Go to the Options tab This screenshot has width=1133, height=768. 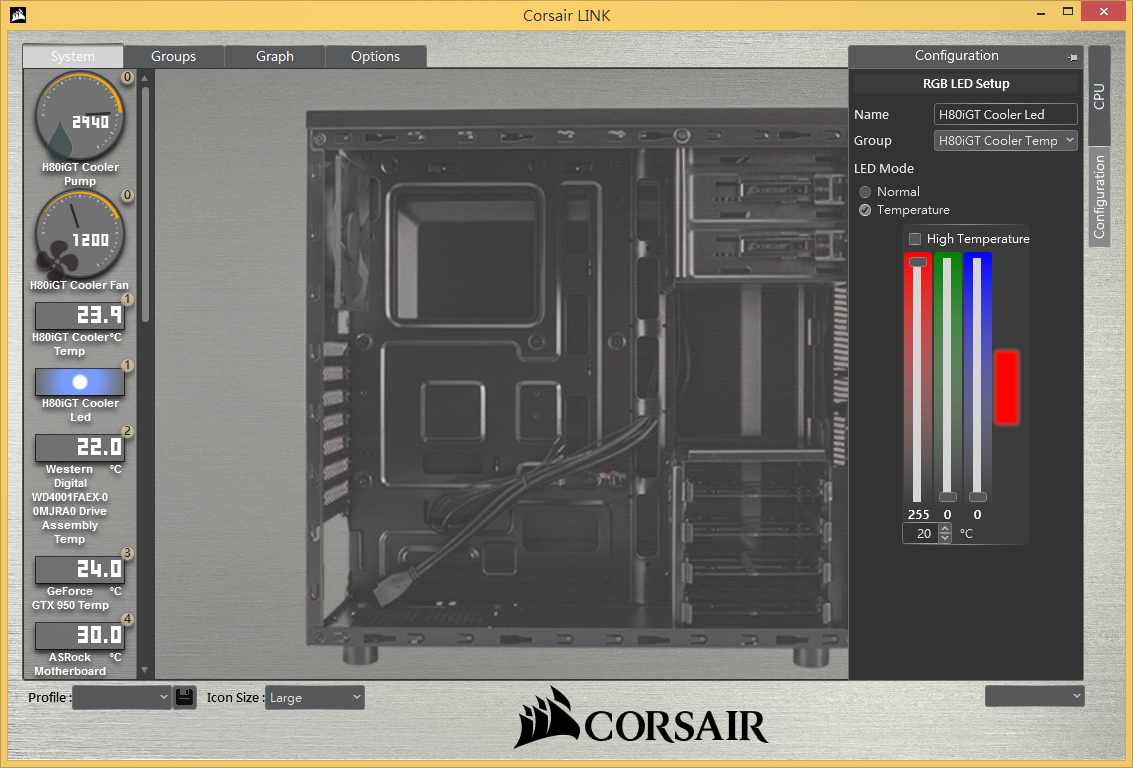click(376, 56)
